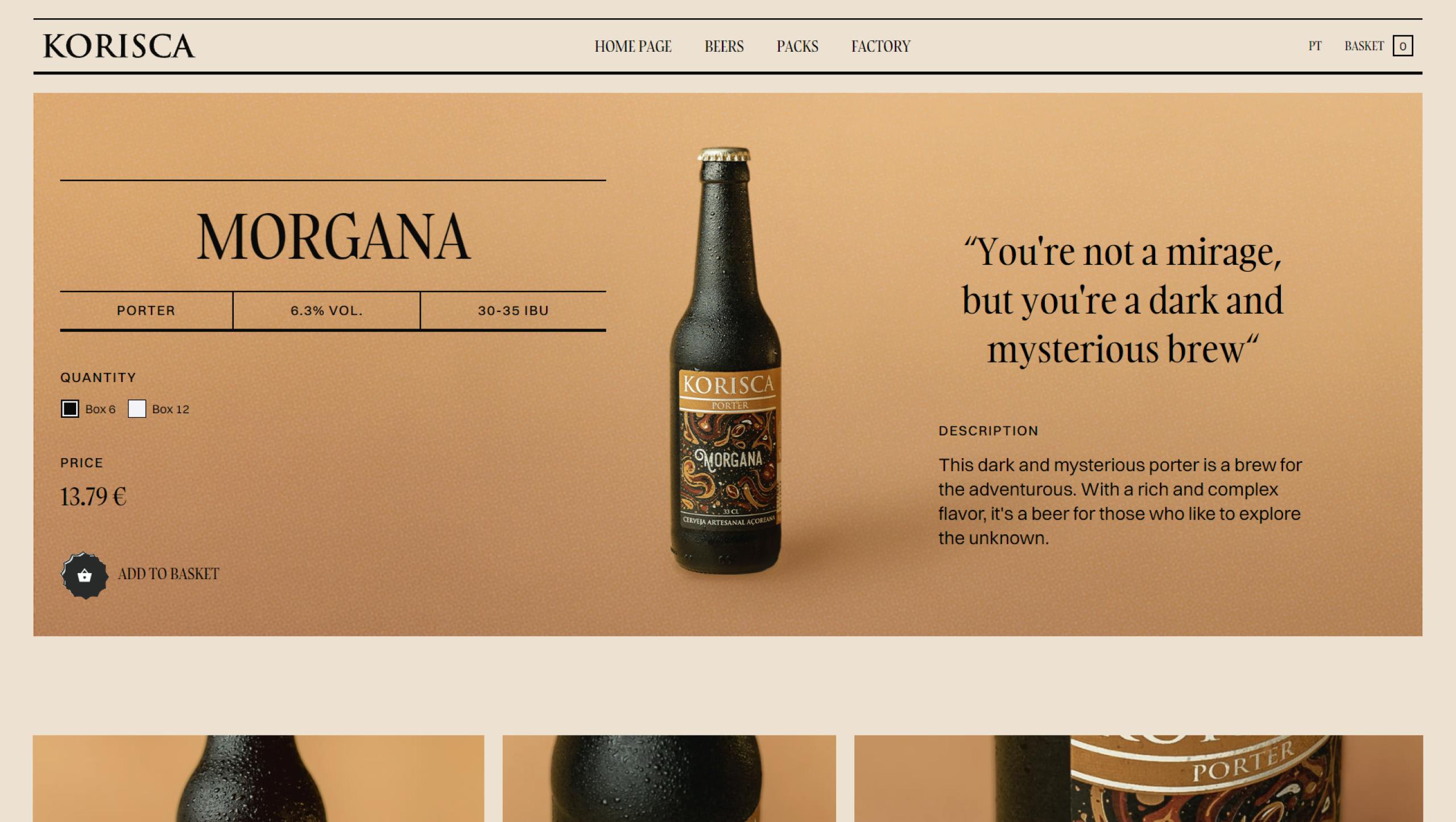This screenshot has width=1456, height=822.
Task: Open the Basket text link
Action: 1364,46
